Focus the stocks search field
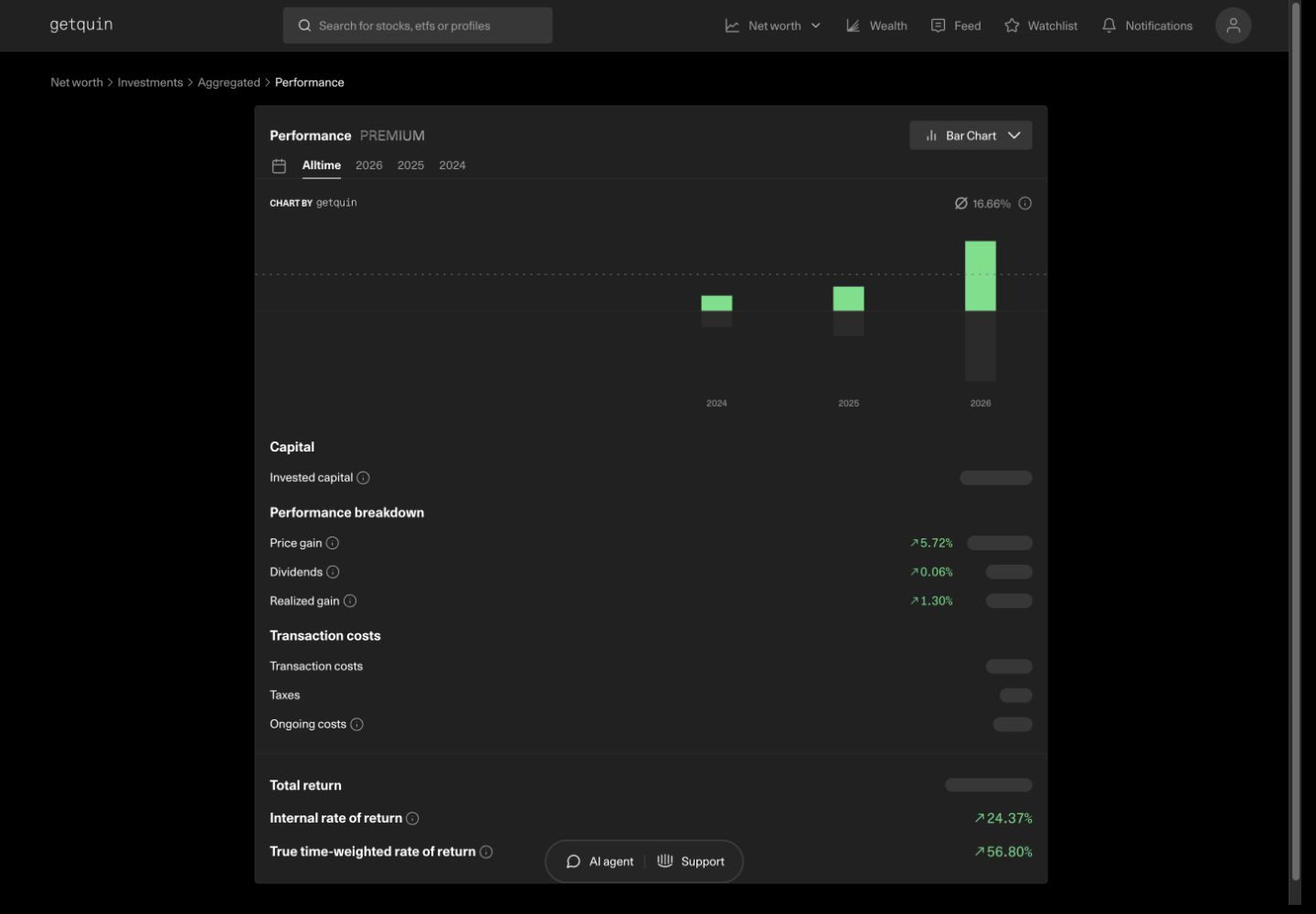The width and height of the screenshot is (1316, 914). pyautogui.click(x=418, y=26)
